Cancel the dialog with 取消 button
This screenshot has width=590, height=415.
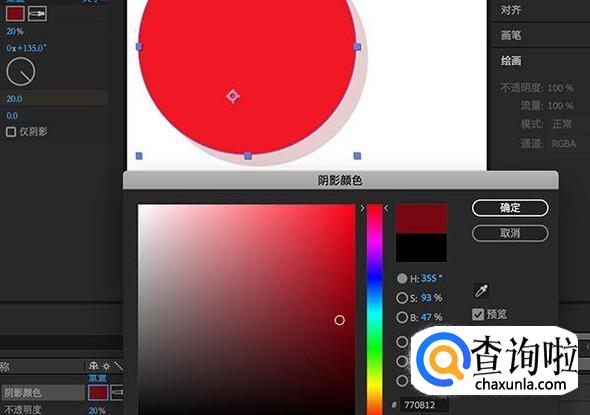pos(510,233)
